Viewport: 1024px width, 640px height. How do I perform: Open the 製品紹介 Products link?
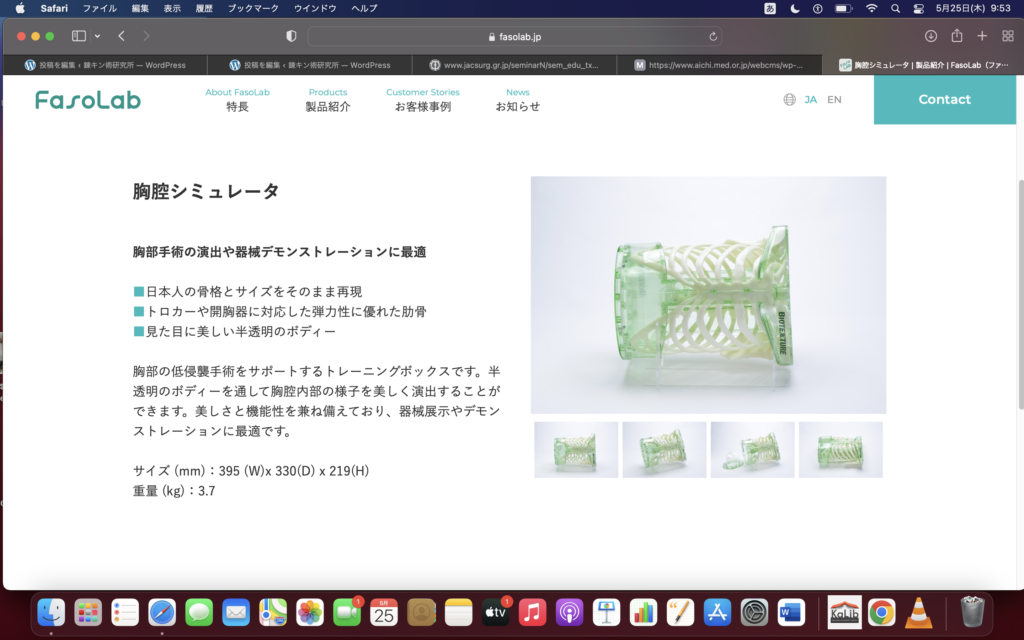[328, 98]
